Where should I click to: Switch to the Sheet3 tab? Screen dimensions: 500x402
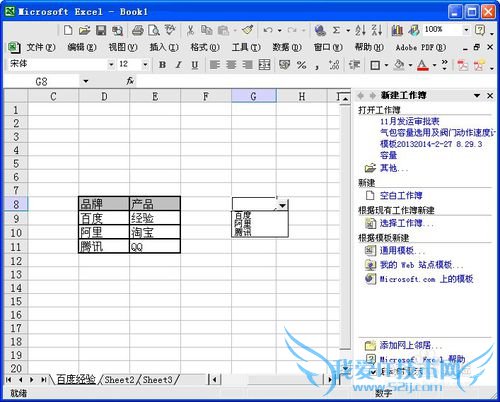click(158, 380)
